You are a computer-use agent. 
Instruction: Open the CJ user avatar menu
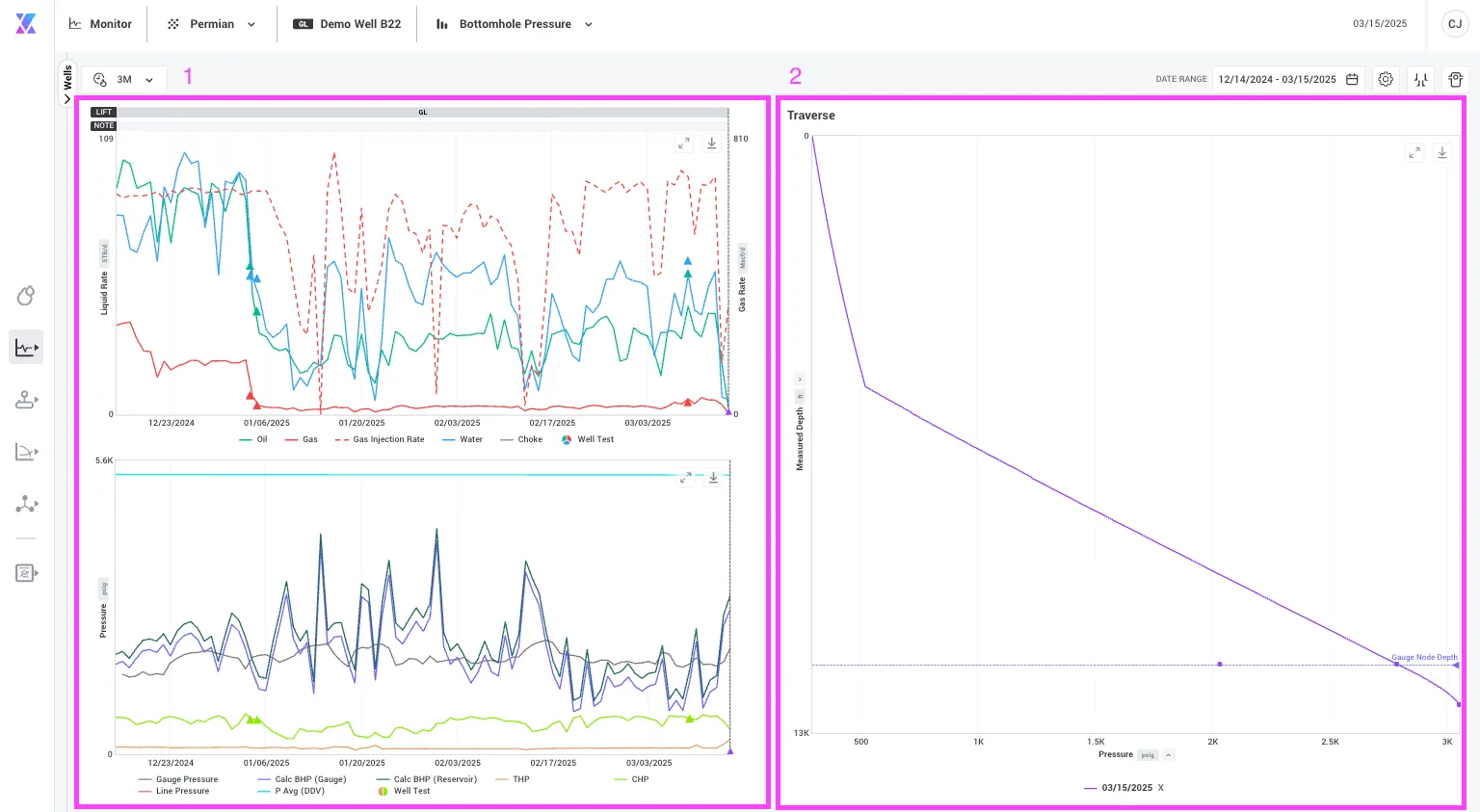tap(1455, 24)
